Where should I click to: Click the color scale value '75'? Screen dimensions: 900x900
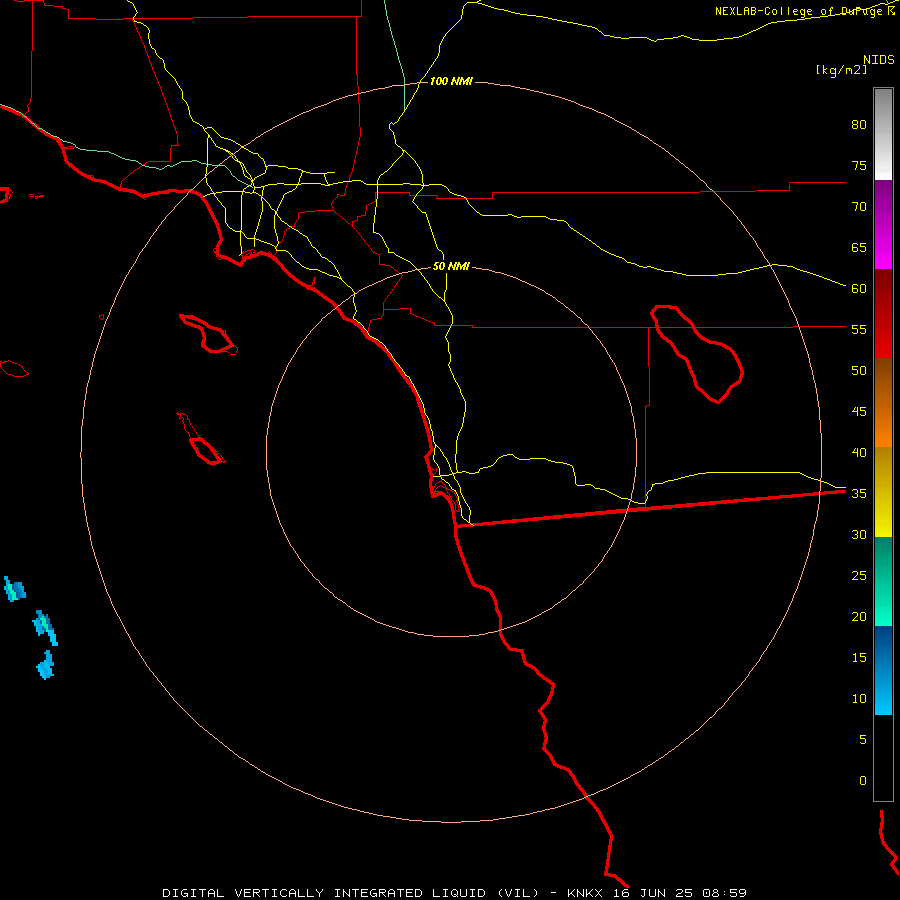point(859,166)
